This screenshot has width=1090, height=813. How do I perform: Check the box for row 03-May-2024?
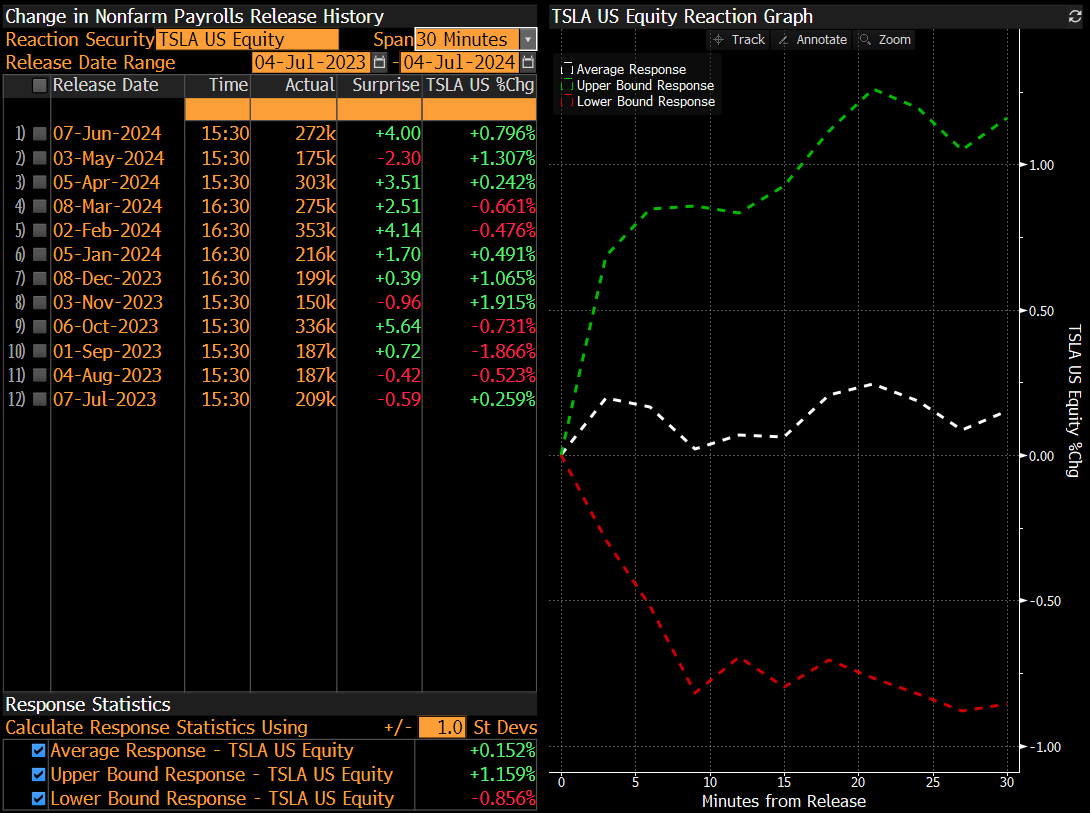[x=40, y=158]
